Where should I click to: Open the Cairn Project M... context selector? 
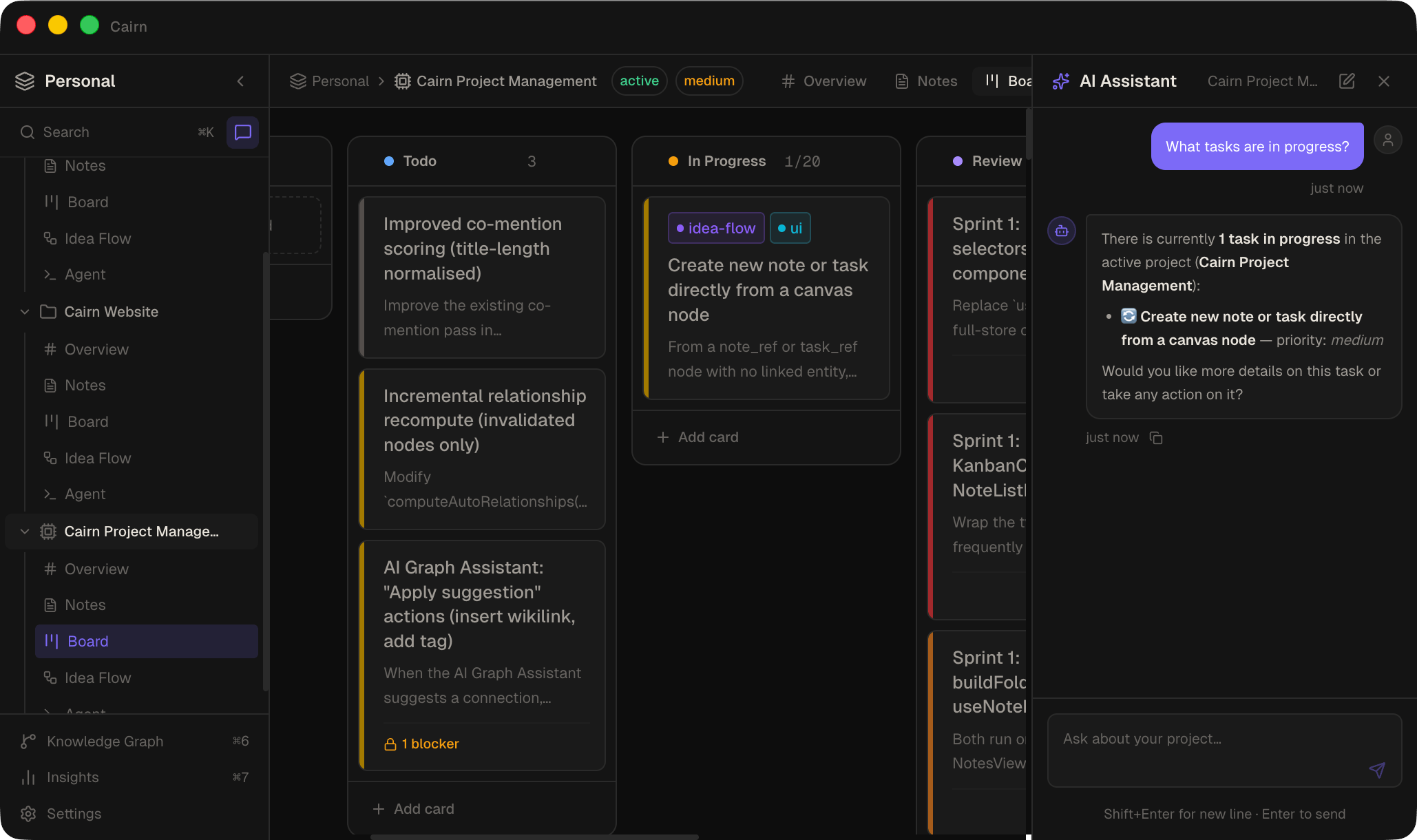pos(1263,81)
